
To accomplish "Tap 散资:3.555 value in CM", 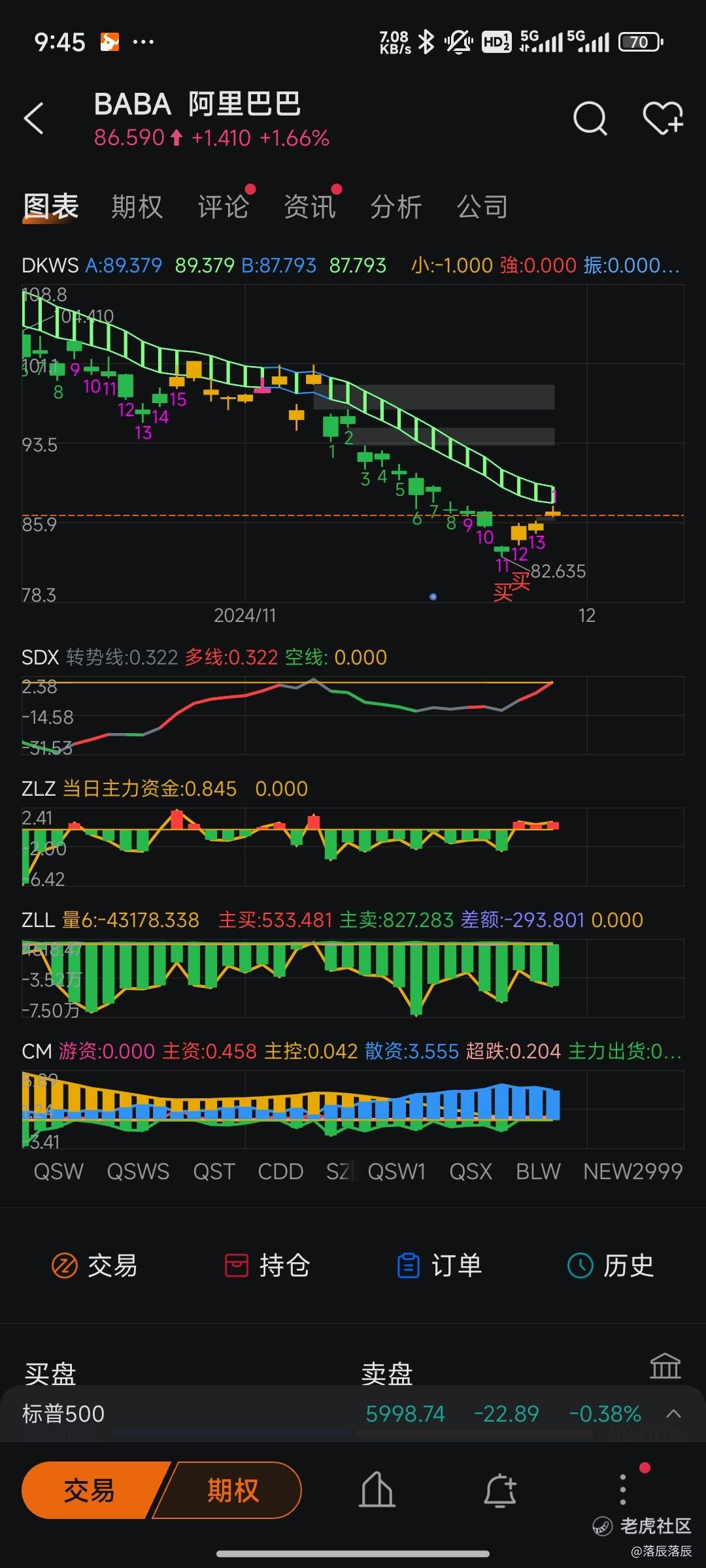I will [412, 1051].
